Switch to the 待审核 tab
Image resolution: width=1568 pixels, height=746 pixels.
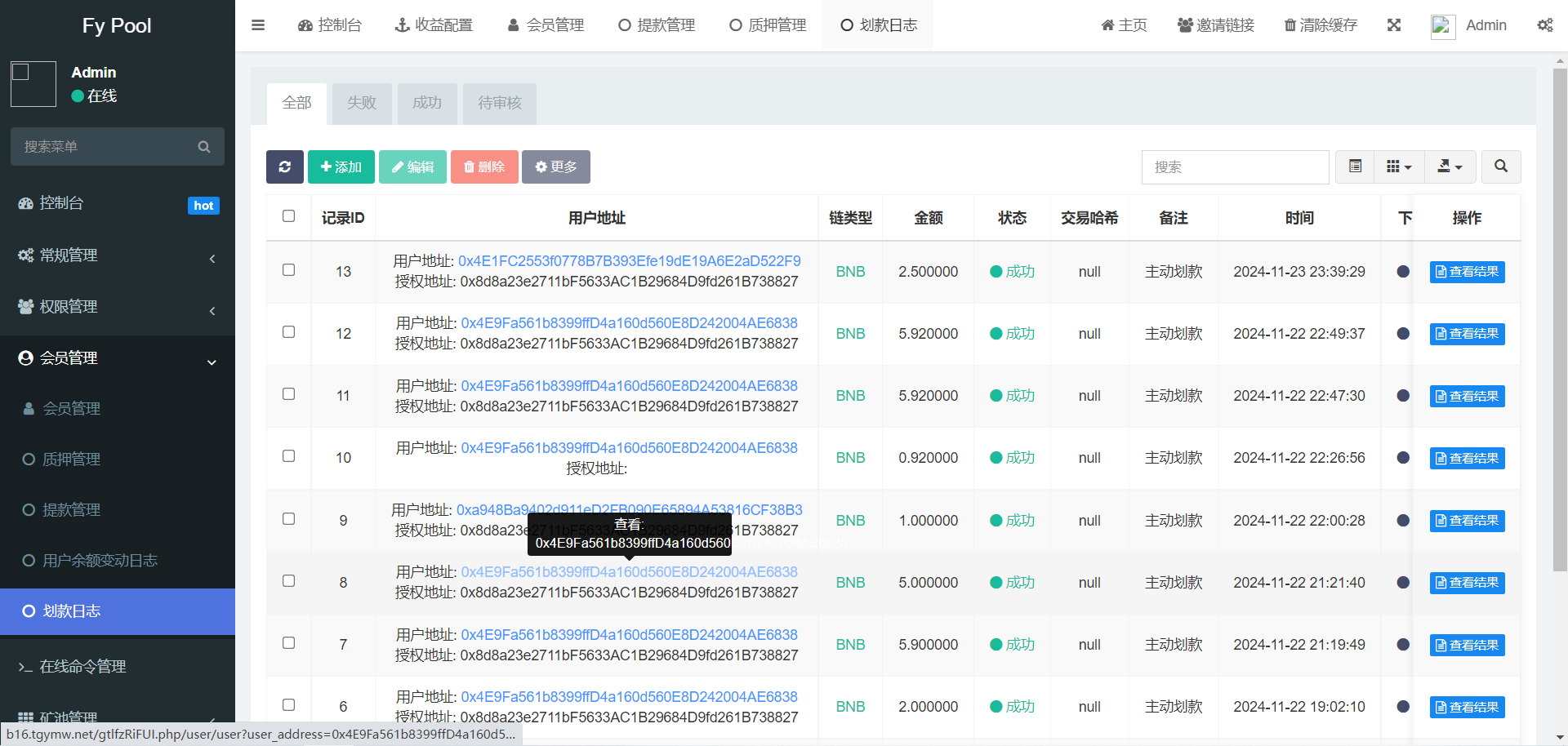[x=499, y=103]
